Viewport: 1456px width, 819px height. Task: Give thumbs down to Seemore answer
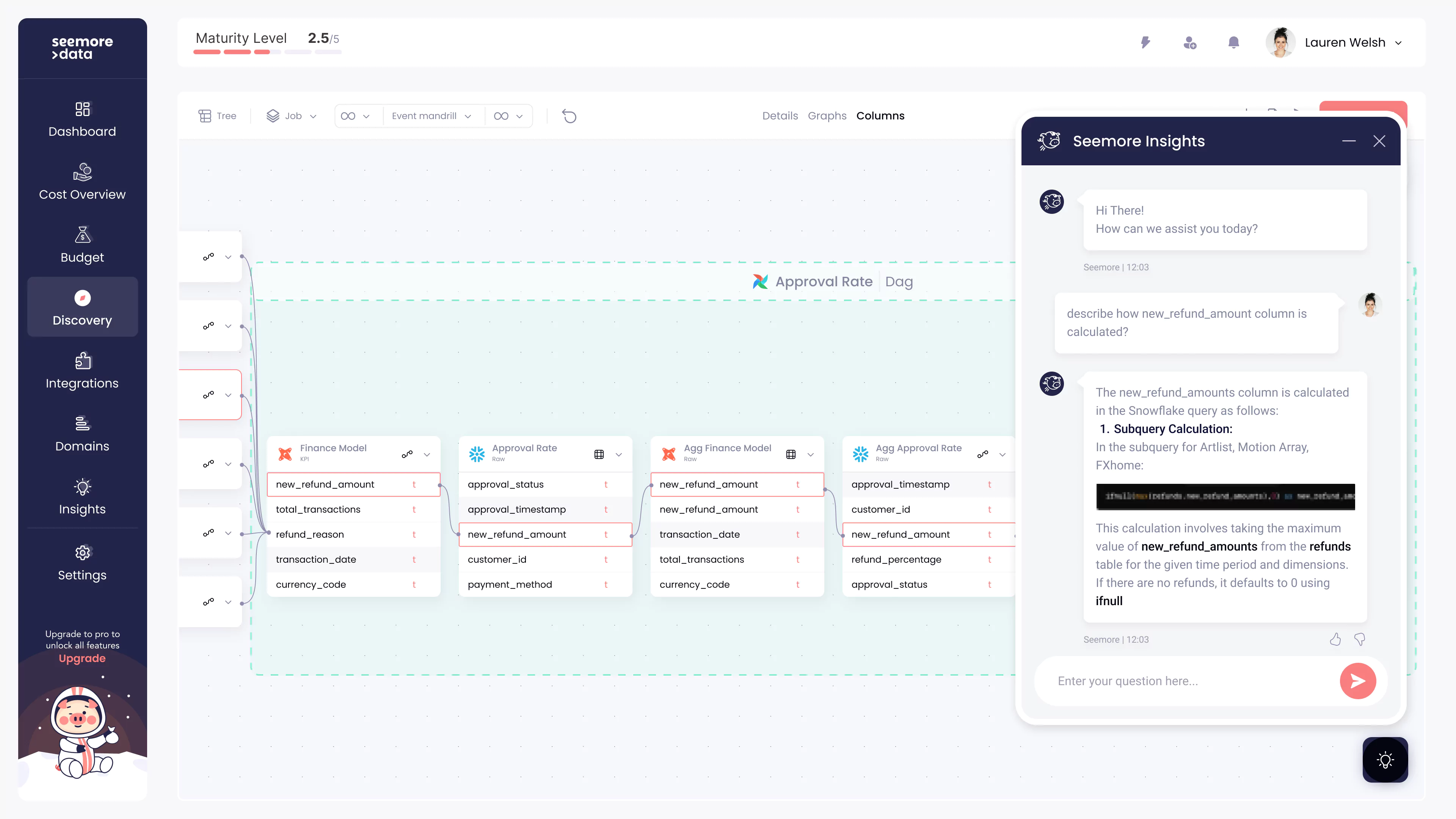tap(1359, 639)
